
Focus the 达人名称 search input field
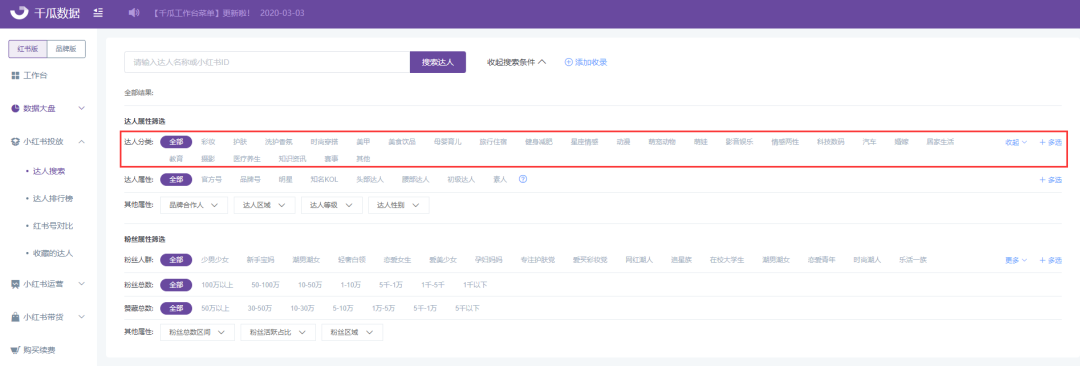[x=267, y=62]
